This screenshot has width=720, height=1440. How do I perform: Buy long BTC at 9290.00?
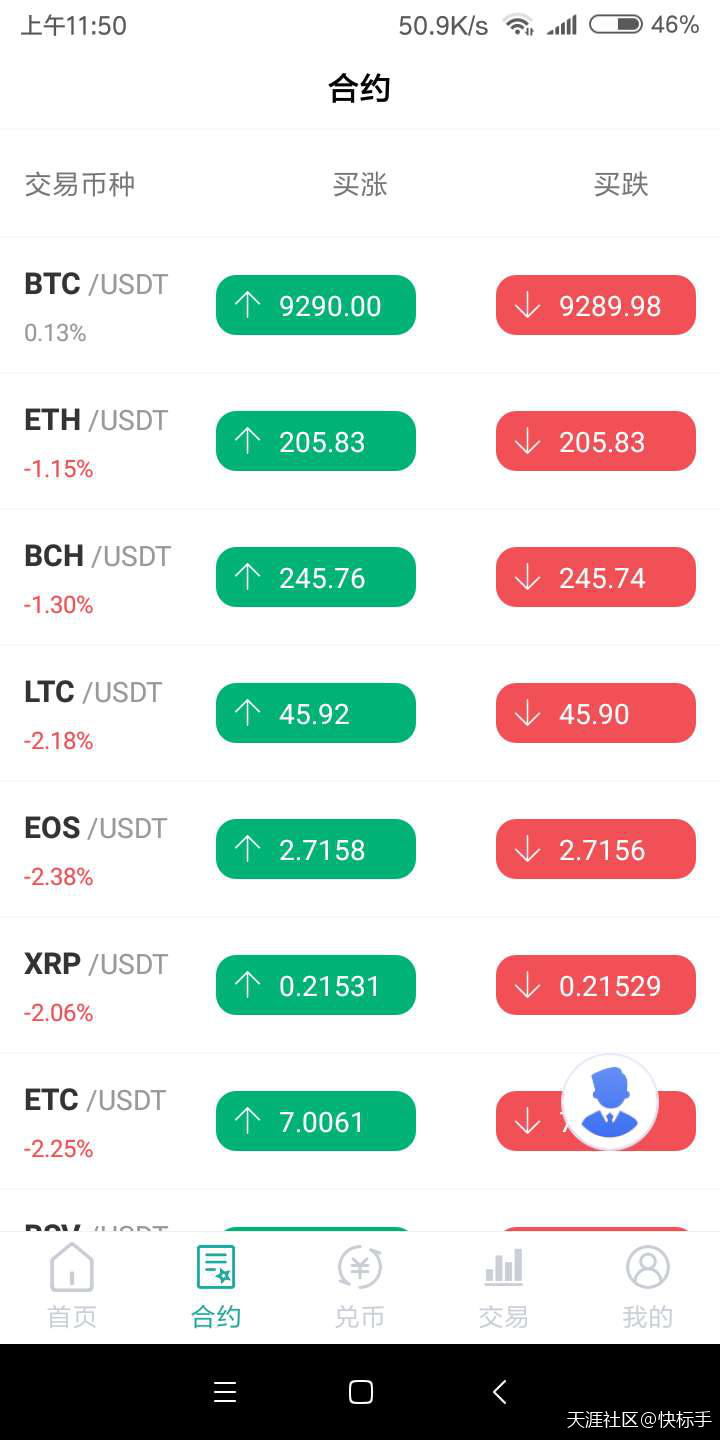tap(316, 305)
